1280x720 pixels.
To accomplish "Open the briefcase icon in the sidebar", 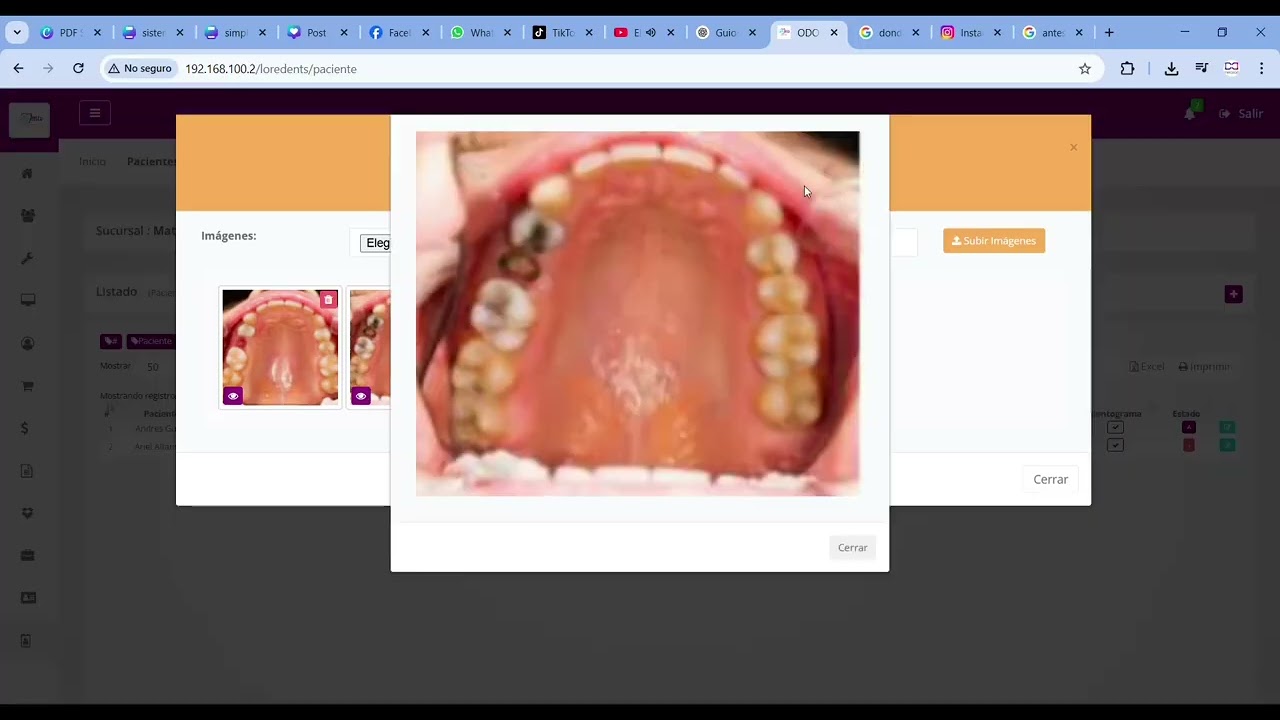I will click(27, 555).
